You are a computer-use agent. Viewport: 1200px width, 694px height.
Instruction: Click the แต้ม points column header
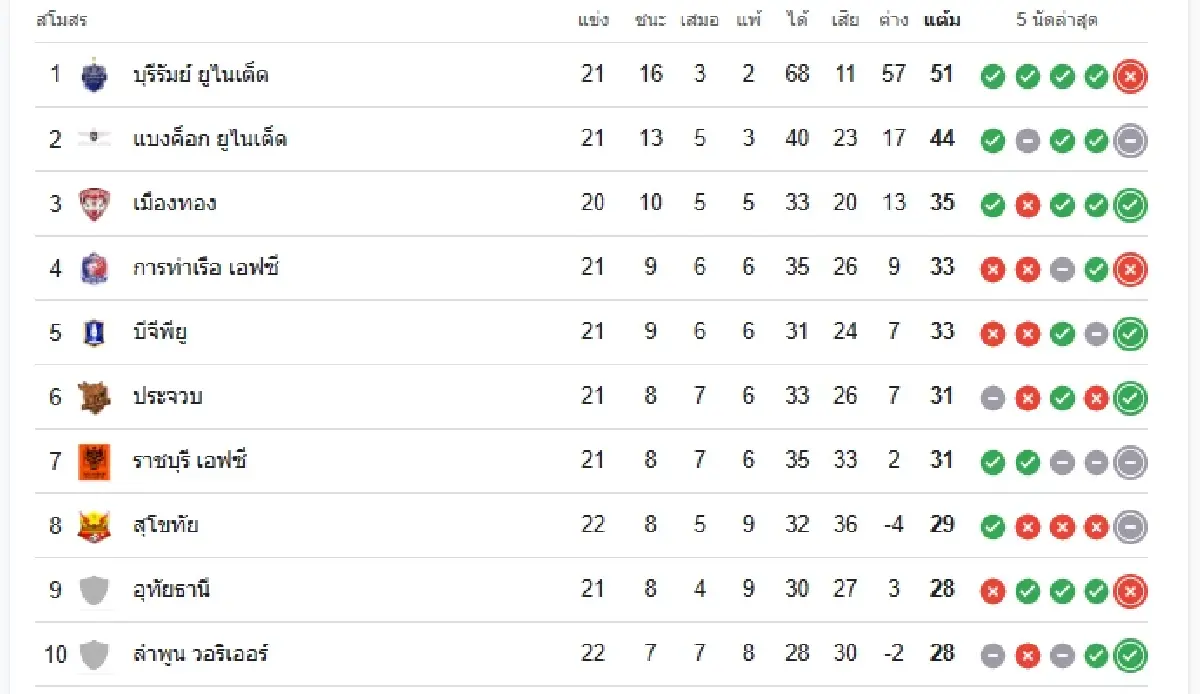pos(942,20)
